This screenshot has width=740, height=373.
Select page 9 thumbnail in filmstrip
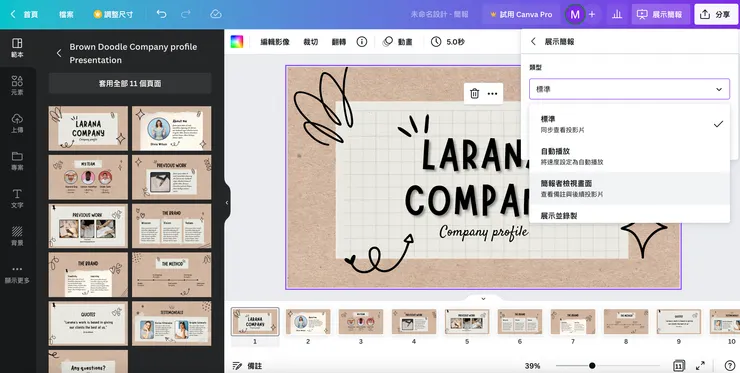click(x=679, y=322)
